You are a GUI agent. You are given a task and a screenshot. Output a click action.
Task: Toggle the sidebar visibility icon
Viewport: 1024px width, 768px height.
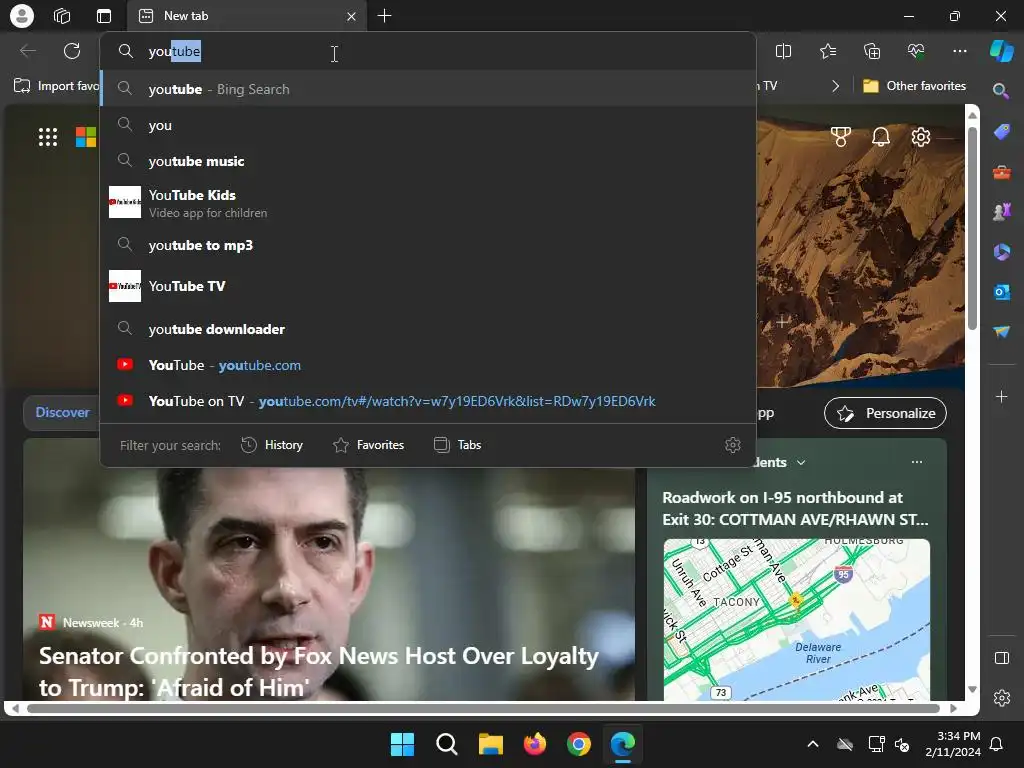coord(1002,658)
